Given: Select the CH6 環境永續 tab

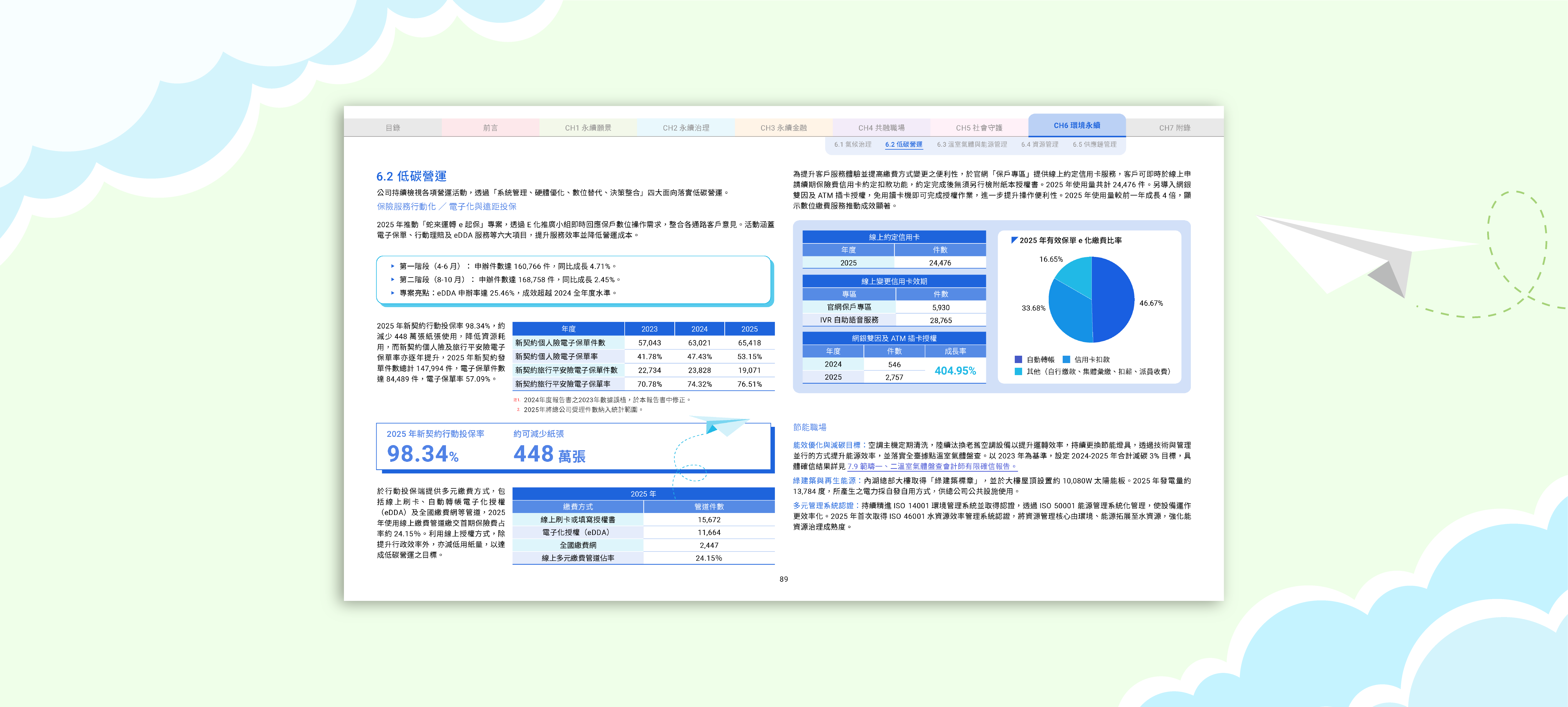Looking at the screenshot, I should (1077, 126).
